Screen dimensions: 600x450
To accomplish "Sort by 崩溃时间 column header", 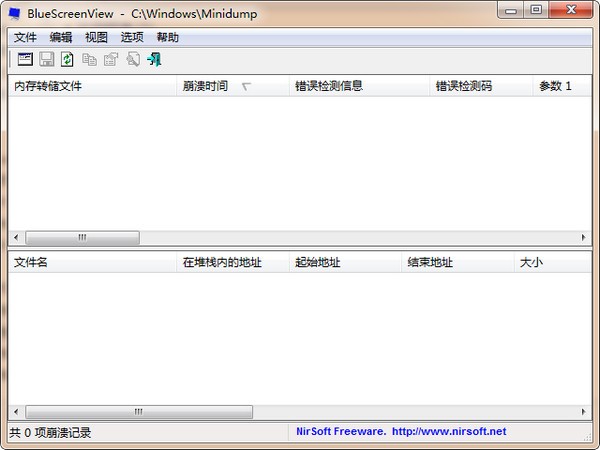I will point(233,86).
